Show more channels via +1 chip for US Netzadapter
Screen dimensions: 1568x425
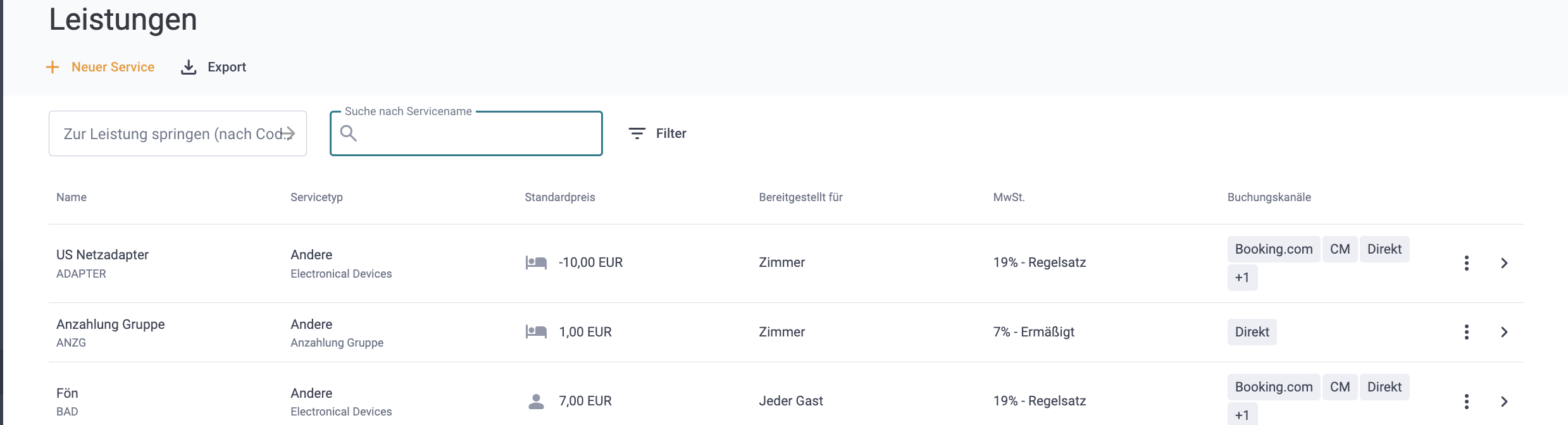pos(1242,278)
